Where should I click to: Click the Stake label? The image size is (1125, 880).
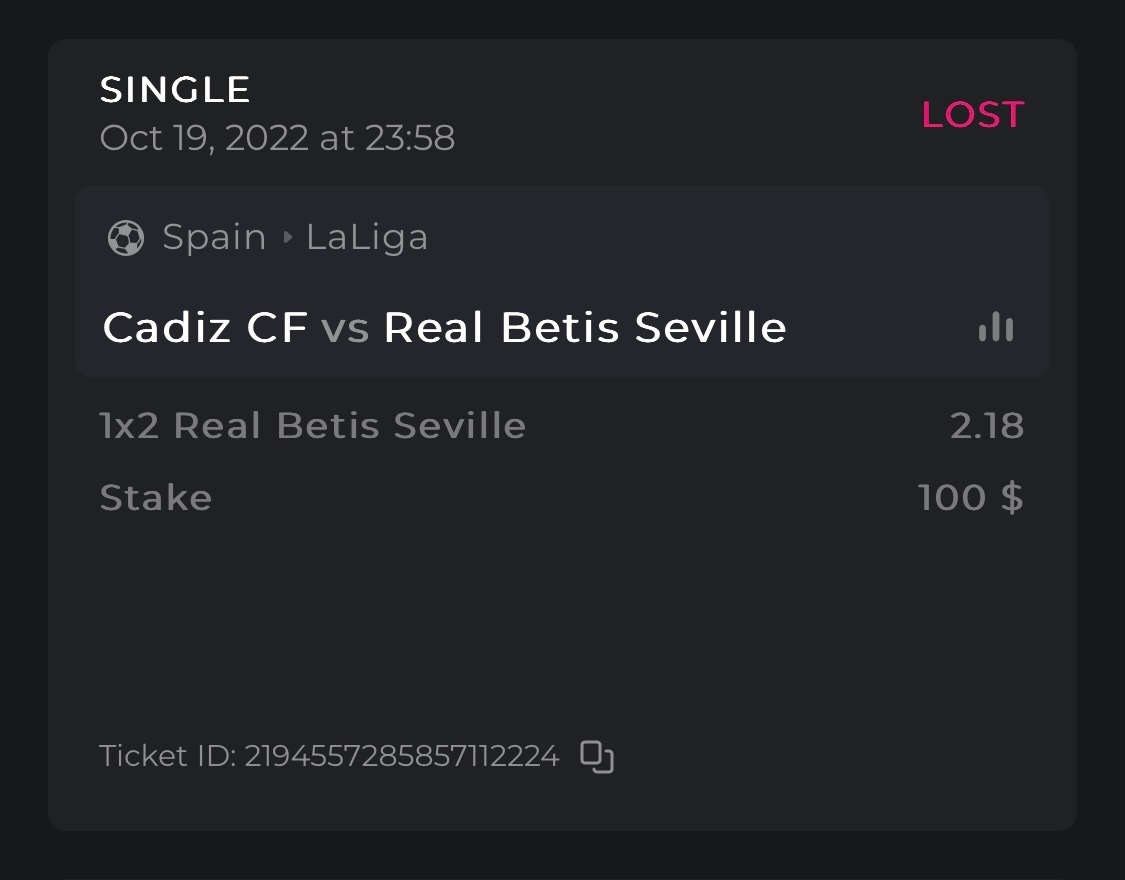(x=156, y=498)
